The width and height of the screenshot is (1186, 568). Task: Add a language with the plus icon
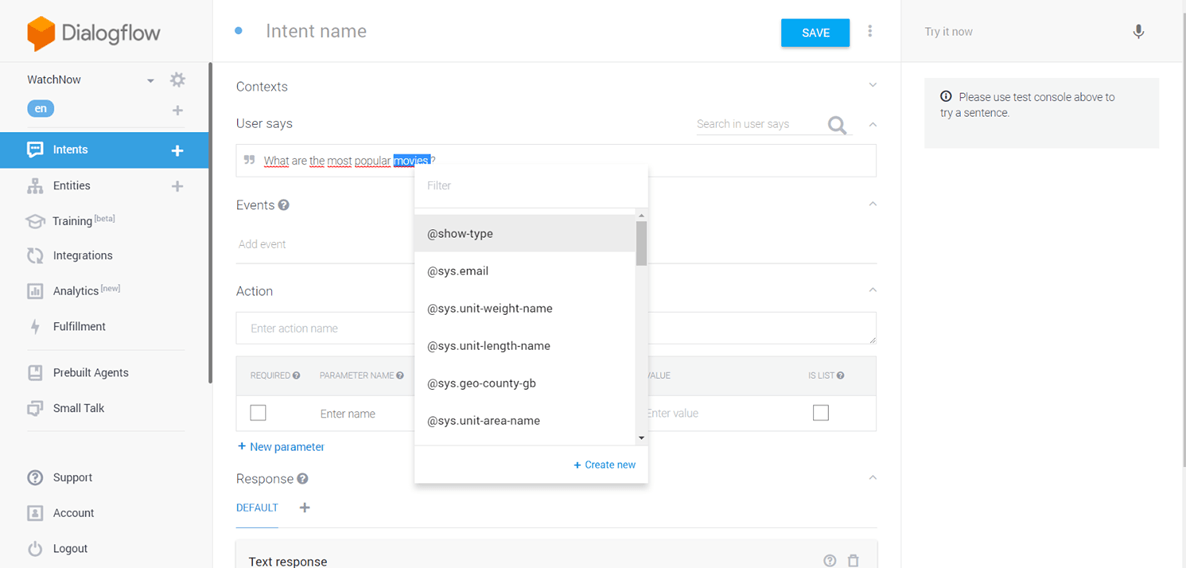[178, 110]
